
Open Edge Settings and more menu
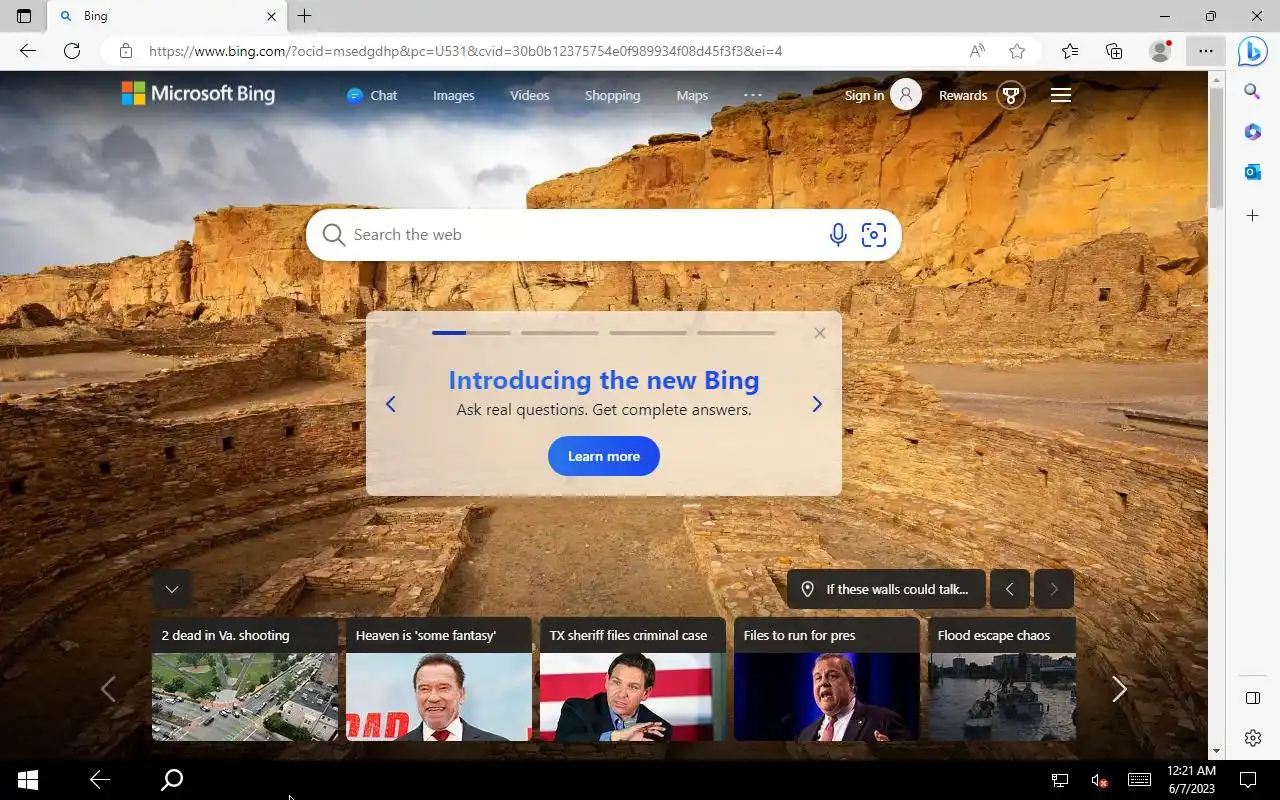(x=1206, y=51)
